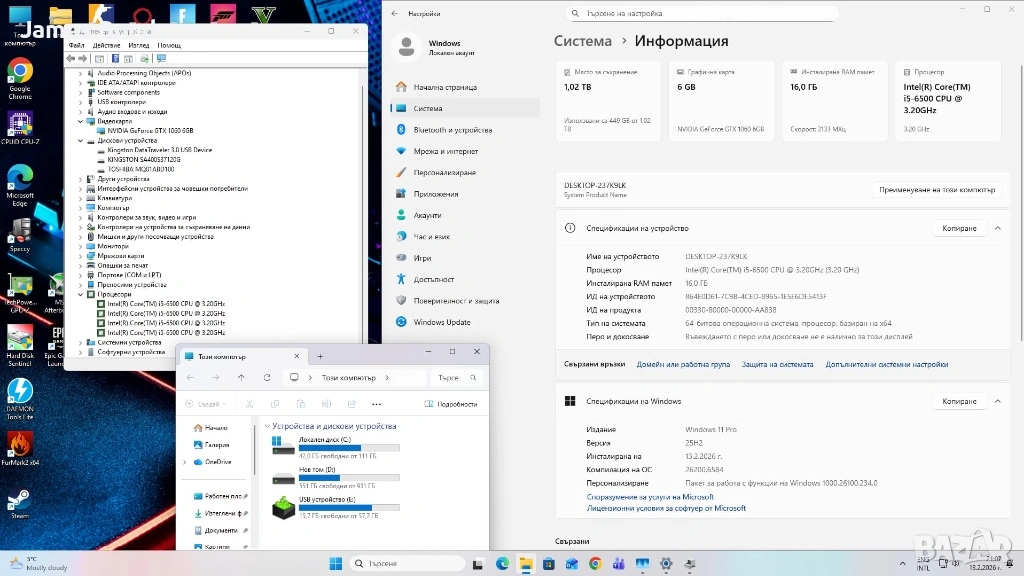
Task: Open the Файл menu in Device Manager
Action: 77,45
